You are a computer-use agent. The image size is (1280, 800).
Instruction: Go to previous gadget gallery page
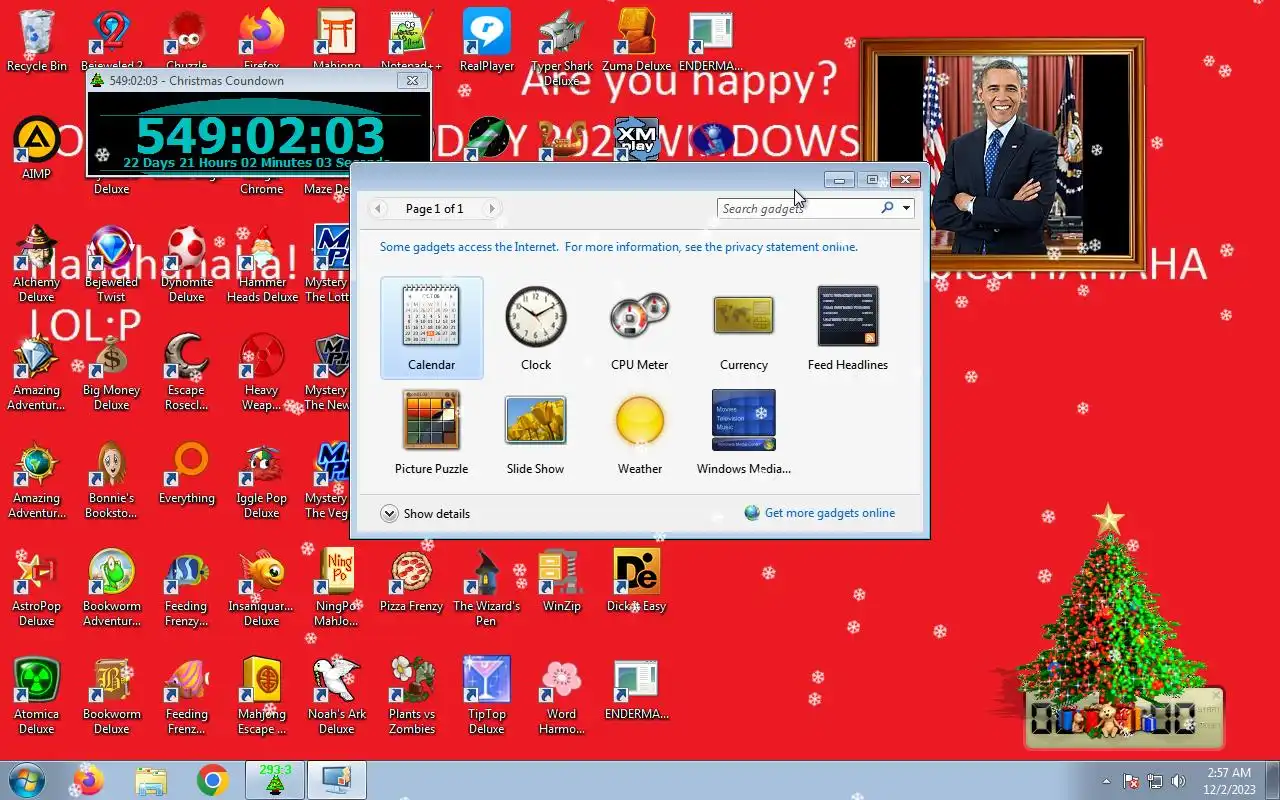coord(378,209)
